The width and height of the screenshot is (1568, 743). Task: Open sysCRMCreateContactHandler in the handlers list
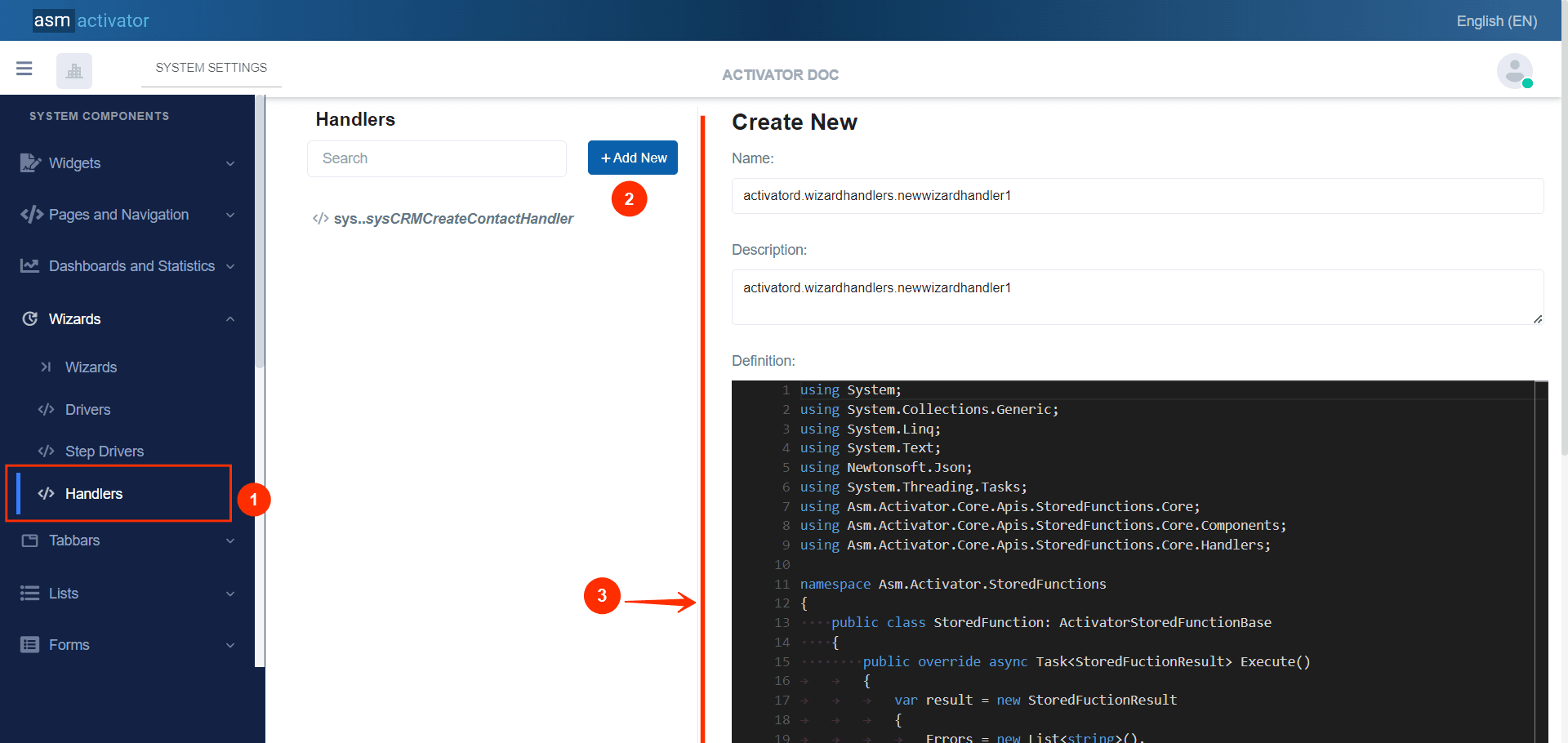(452, 219)
